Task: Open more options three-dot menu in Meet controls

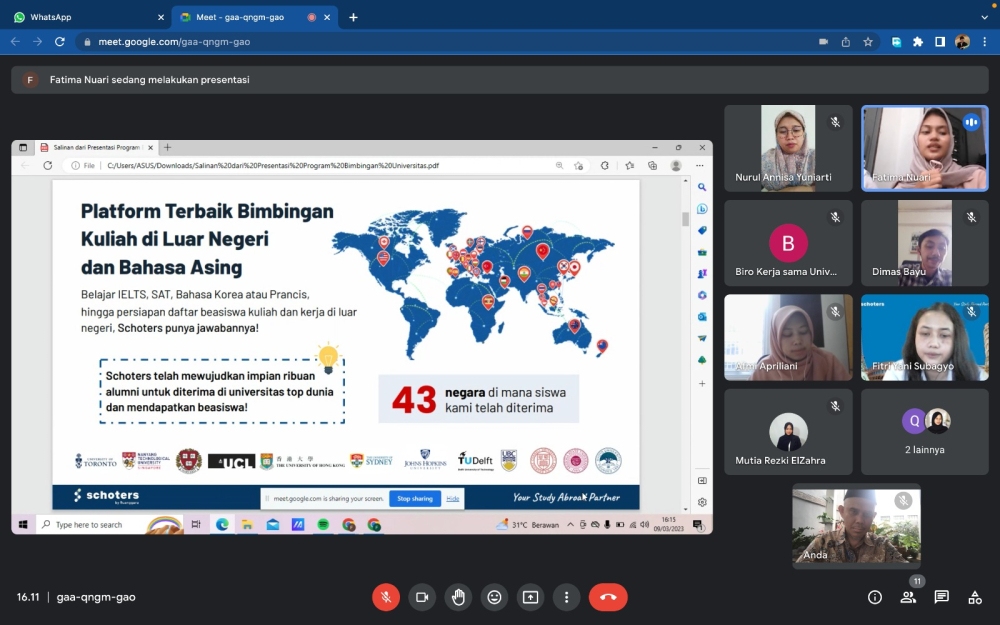Action: (x=566, y=598)
